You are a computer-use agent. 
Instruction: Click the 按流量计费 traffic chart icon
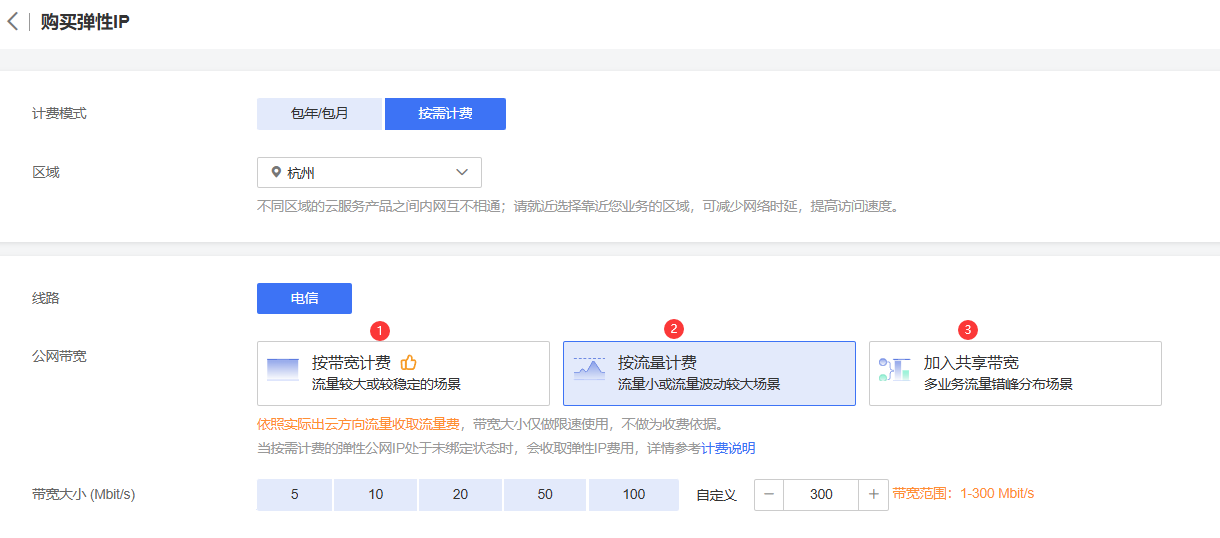coord(589,369)
